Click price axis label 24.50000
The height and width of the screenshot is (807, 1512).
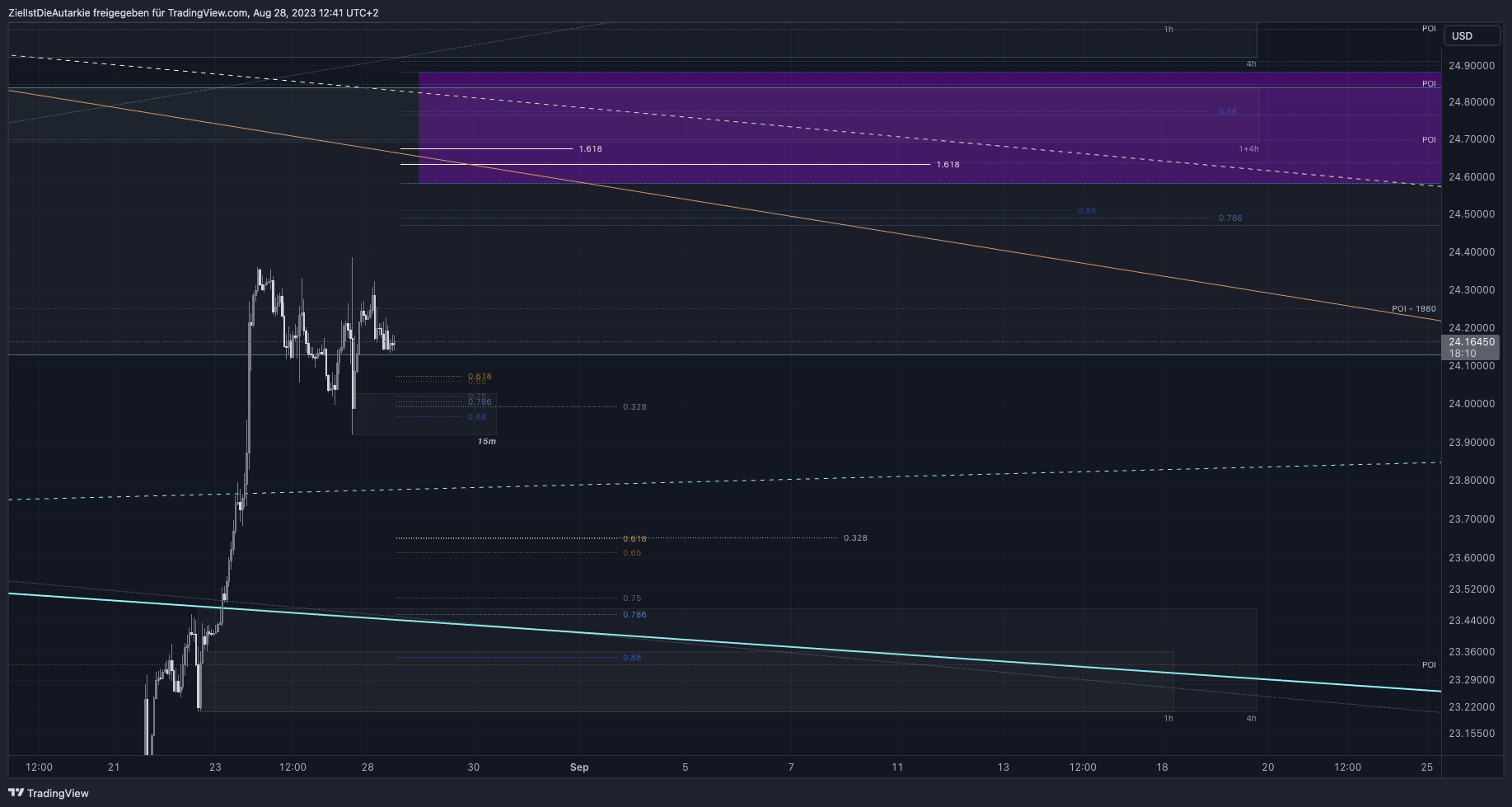[x=1471, y=214]
